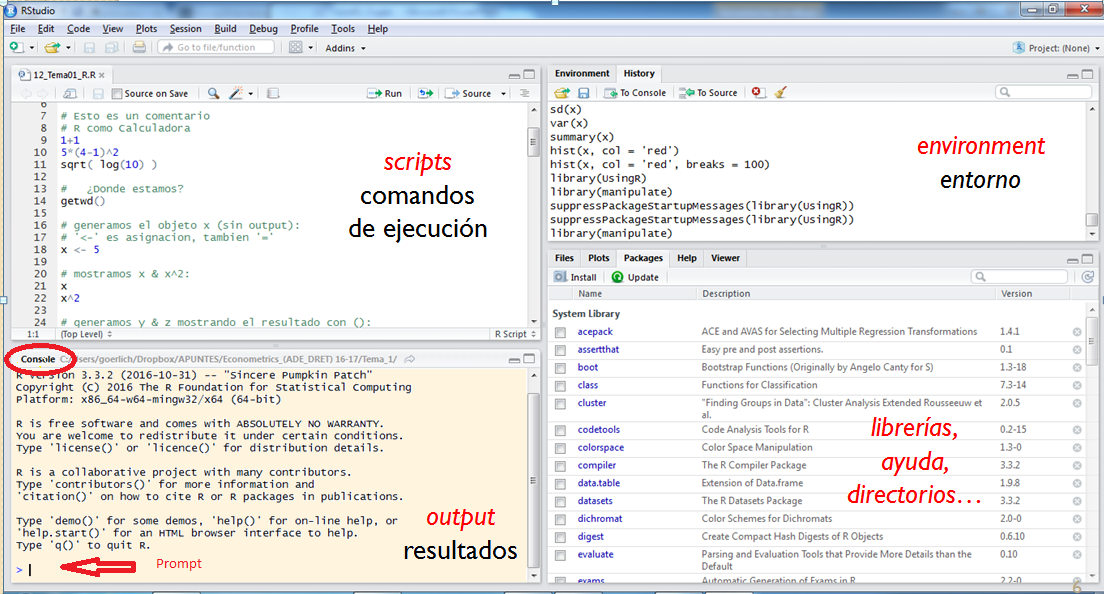Viewport: 1104px width, 594px height.
Task: Open code tools magic wand
Action: click(236, 93)
